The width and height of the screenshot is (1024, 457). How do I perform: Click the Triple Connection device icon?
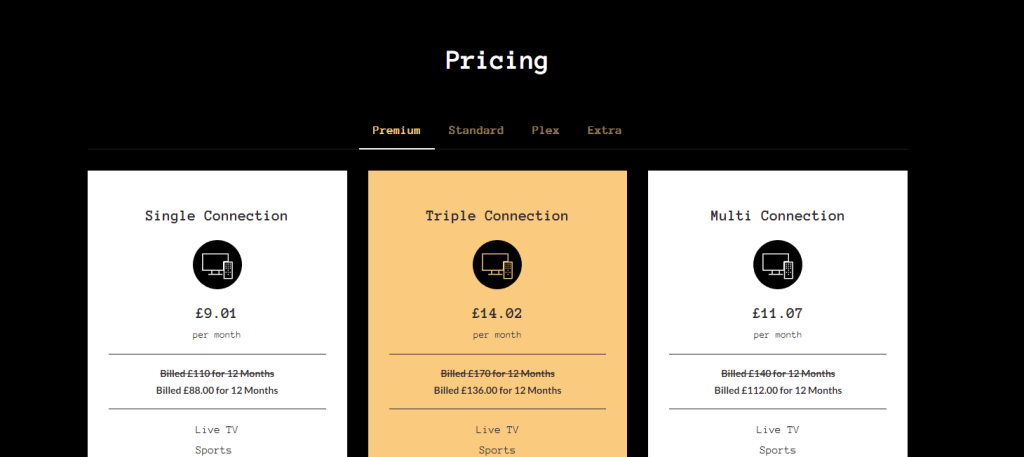497,264
